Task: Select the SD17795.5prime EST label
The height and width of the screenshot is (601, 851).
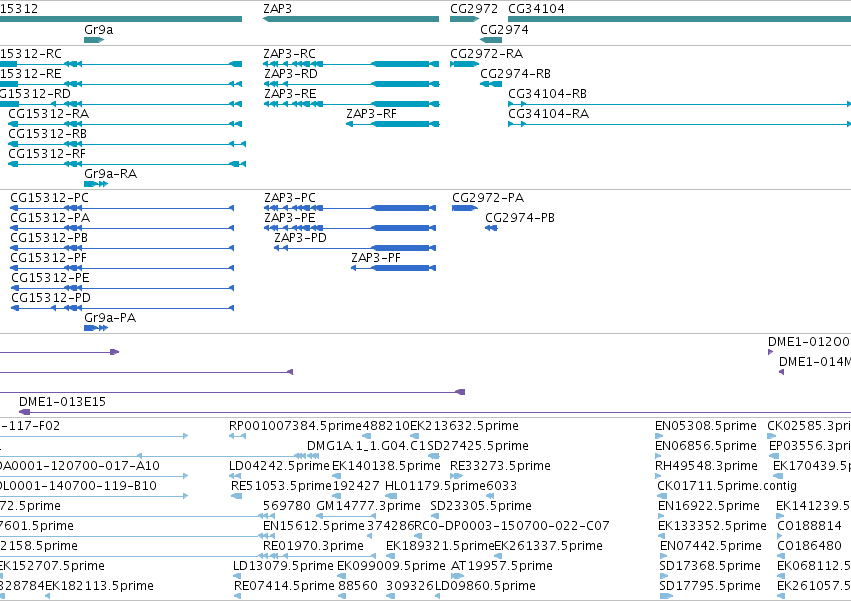Action: pos(710,587)
